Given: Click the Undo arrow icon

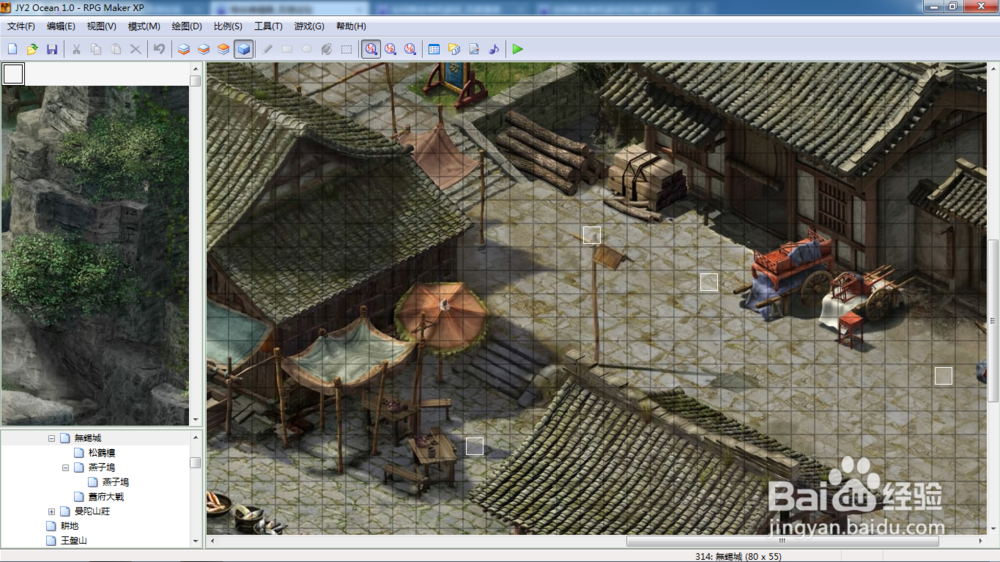Looking at the screenshot, I should [159, 49].
